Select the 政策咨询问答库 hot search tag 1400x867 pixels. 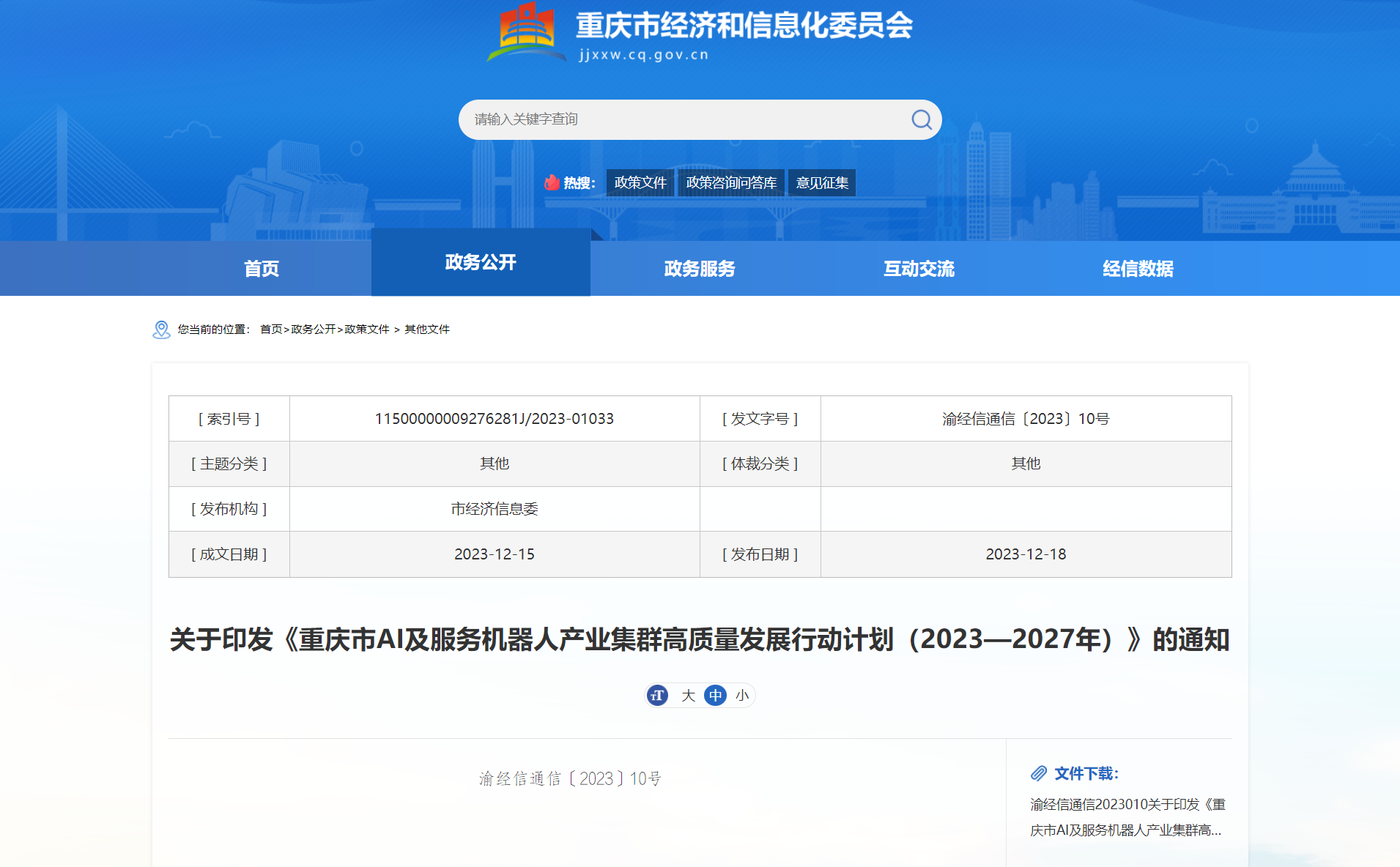[x=731, y=182]
